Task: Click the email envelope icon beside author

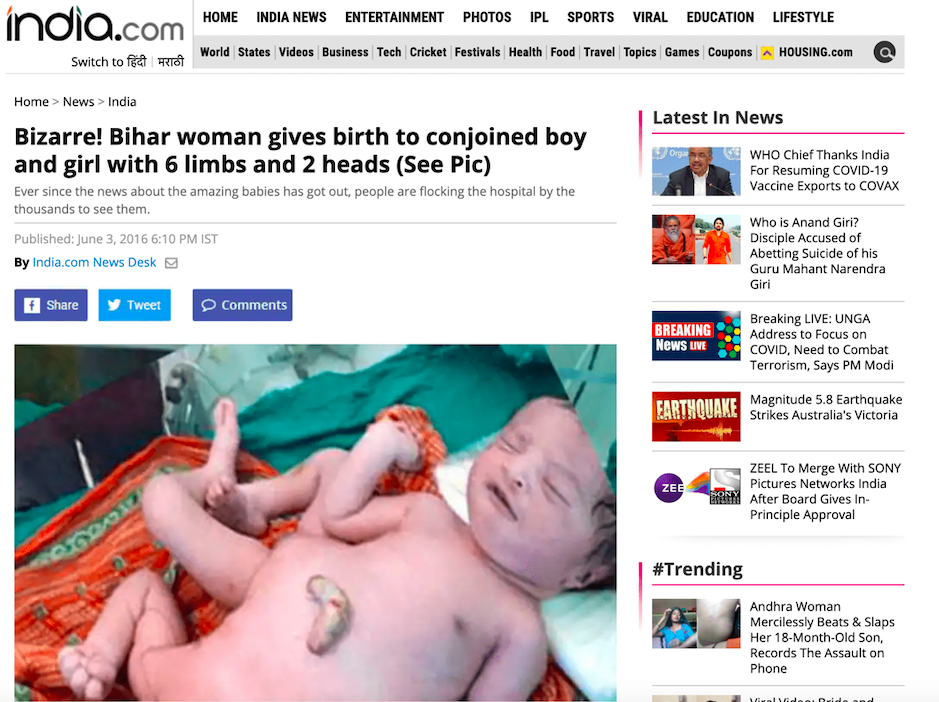Action: click(x=171, y=263)
